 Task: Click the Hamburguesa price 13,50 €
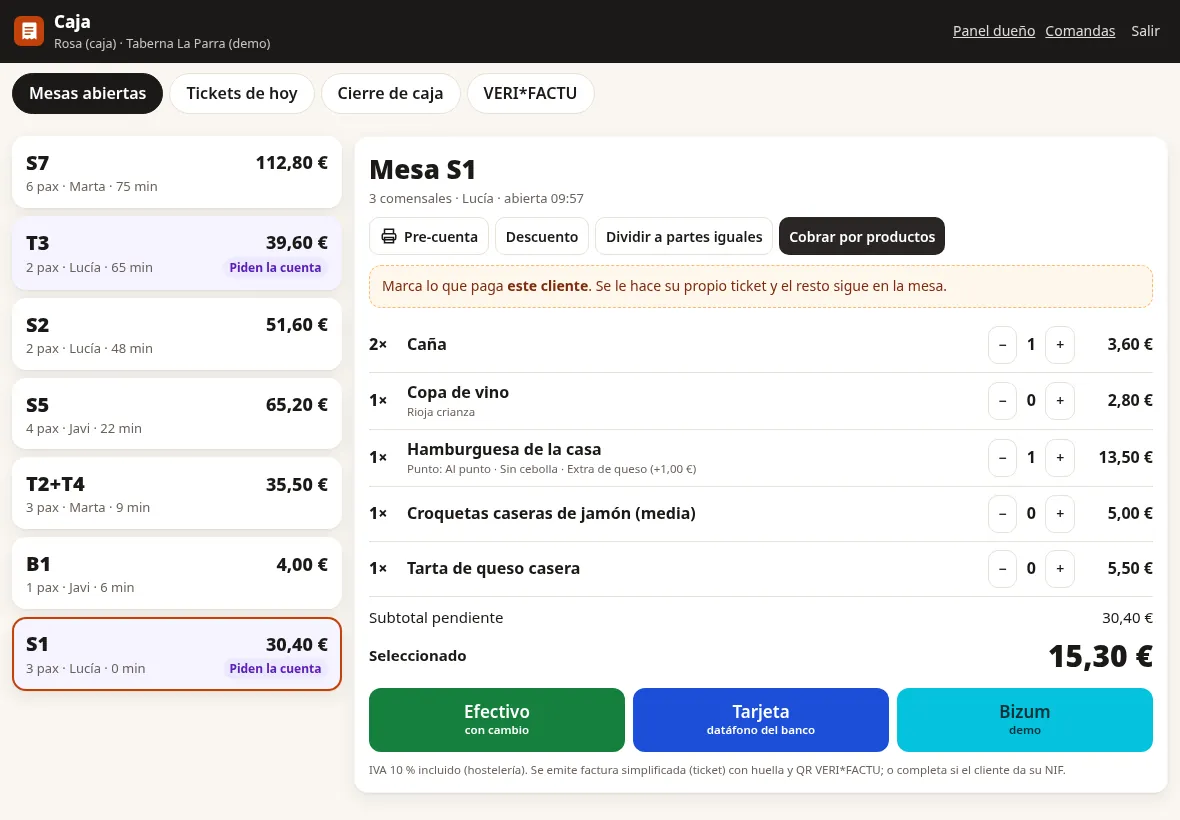(1125, 457)
